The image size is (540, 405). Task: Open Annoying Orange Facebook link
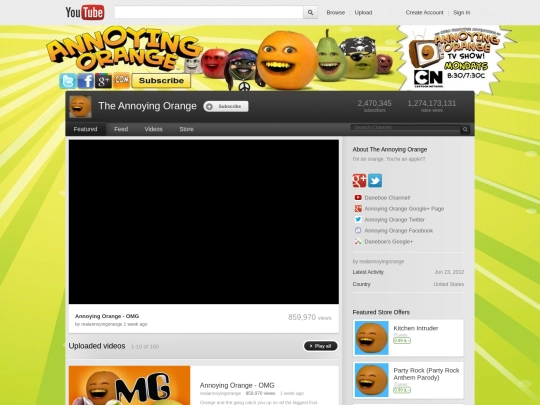(x=398, y=231)
